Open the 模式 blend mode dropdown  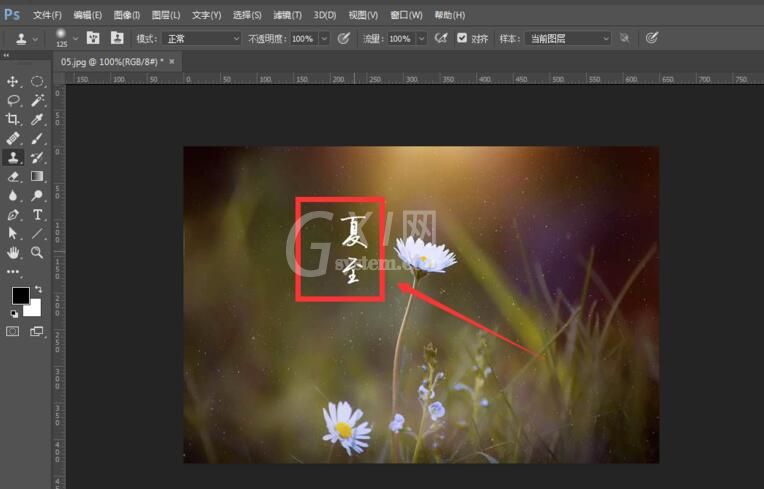point(202,38)
